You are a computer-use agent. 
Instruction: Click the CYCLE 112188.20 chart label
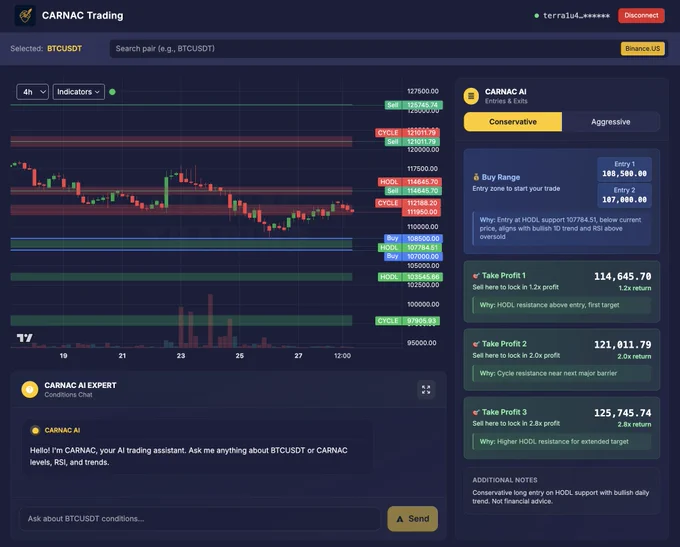pyautogui.click(x=408, y=203)
